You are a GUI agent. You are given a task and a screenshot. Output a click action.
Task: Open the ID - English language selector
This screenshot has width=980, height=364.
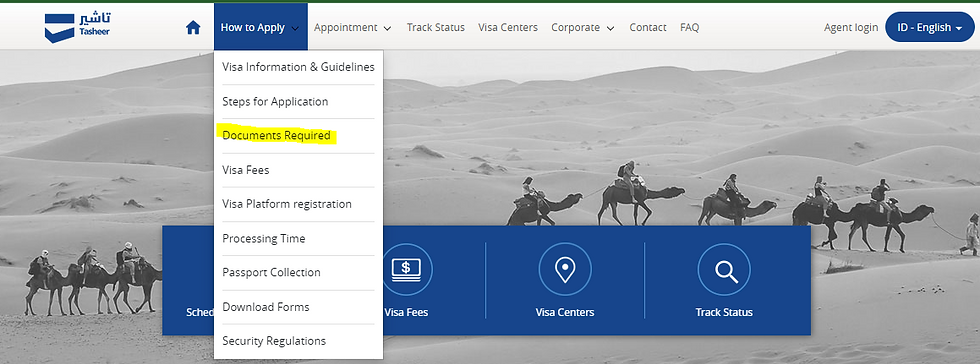click(x=930, y=28)
